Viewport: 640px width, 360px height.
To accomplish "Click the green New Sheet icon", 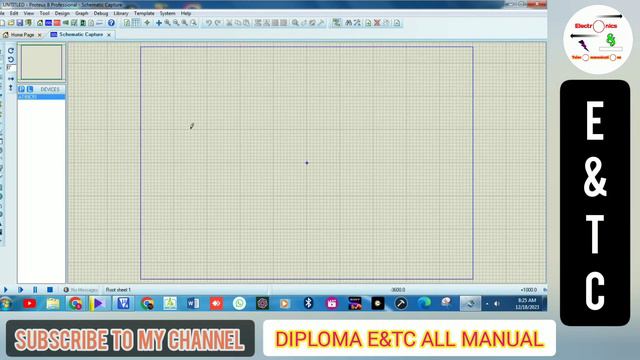I will 368,23.
